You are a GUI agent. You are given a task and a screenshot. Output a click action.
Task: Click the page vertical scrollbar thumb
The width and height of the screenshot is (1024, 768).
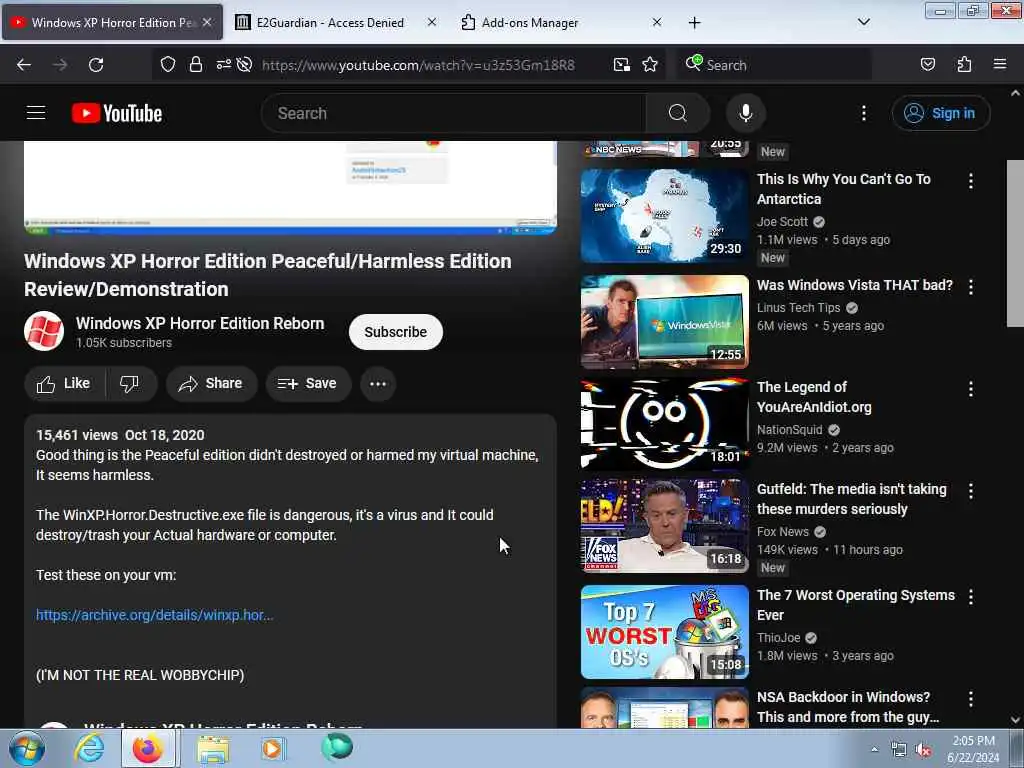click(x=1015, y=243)
